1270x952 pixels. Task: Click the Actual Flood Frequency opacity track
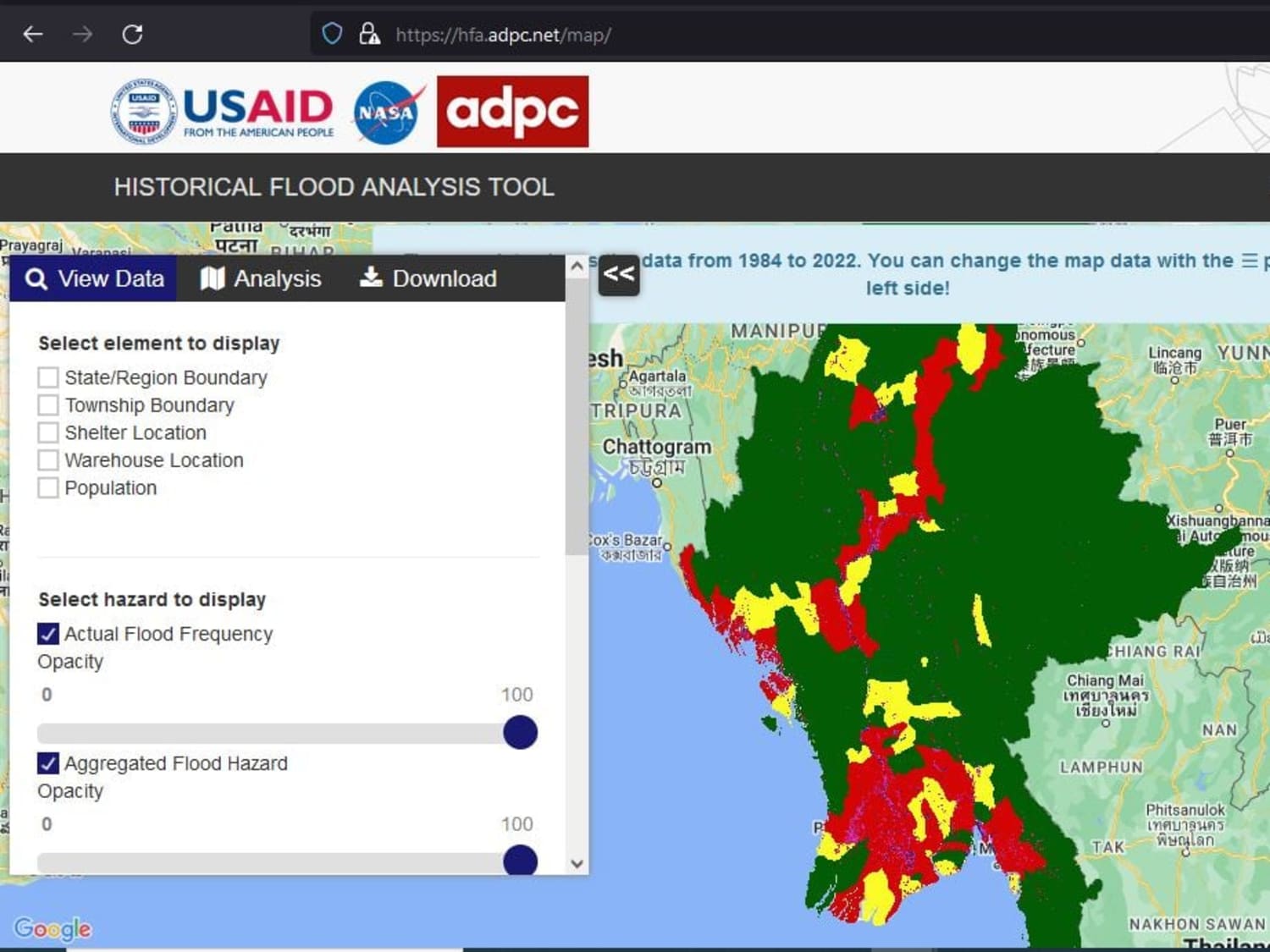pos(287,733)
